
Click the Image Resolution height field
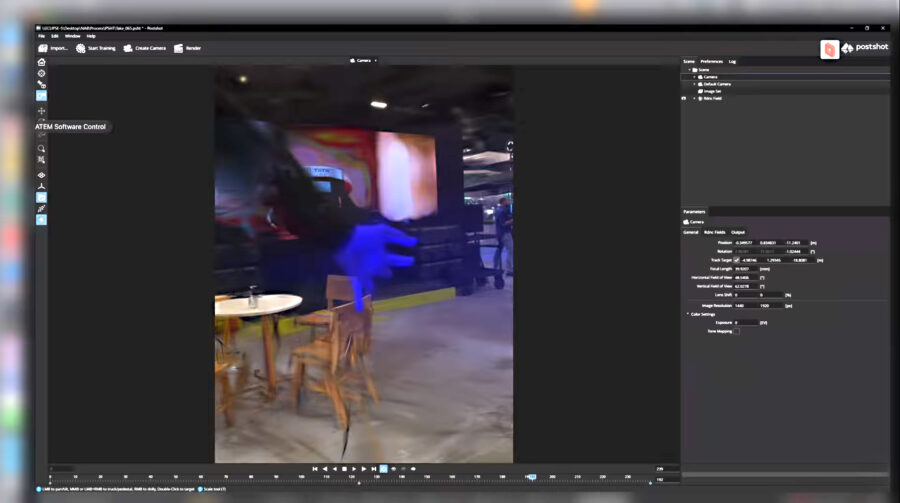pos(771,306)
